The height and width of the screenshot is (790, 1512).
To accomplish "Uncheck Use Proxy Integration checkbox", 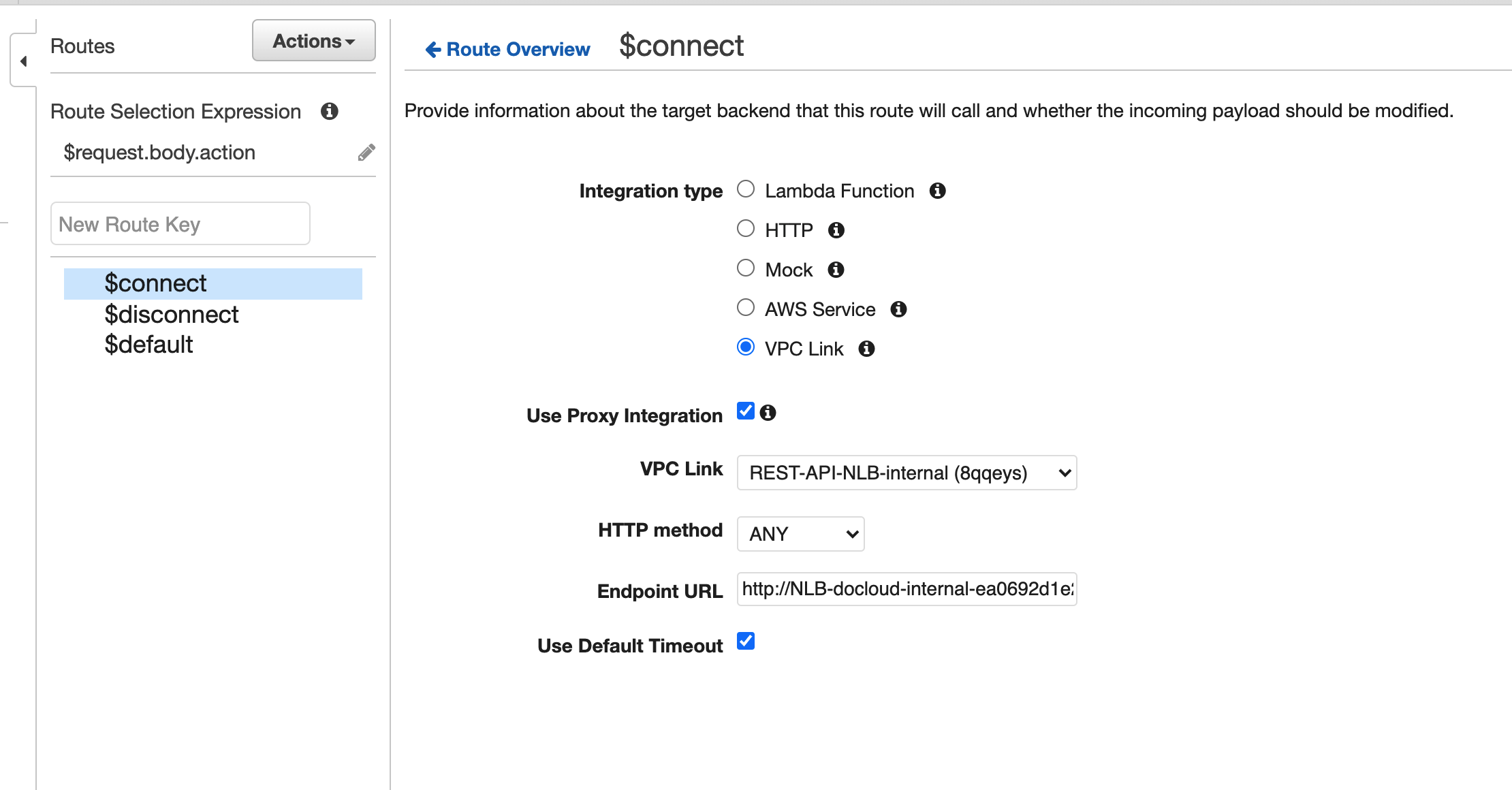I will point(746,411).
